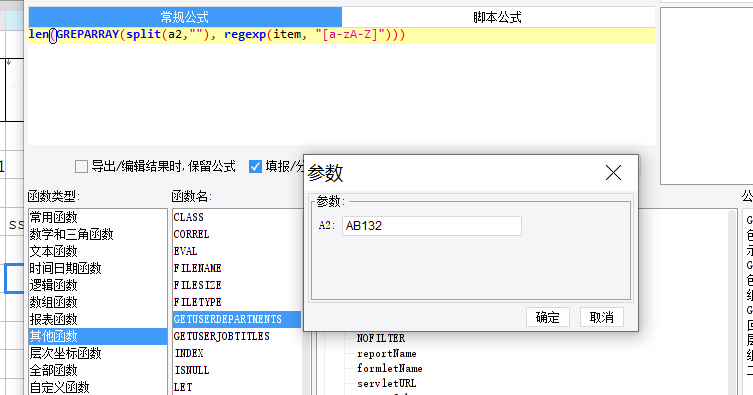Select 时间日期函数 function type
Screen dimensions: 753x395
coord(97,268)
